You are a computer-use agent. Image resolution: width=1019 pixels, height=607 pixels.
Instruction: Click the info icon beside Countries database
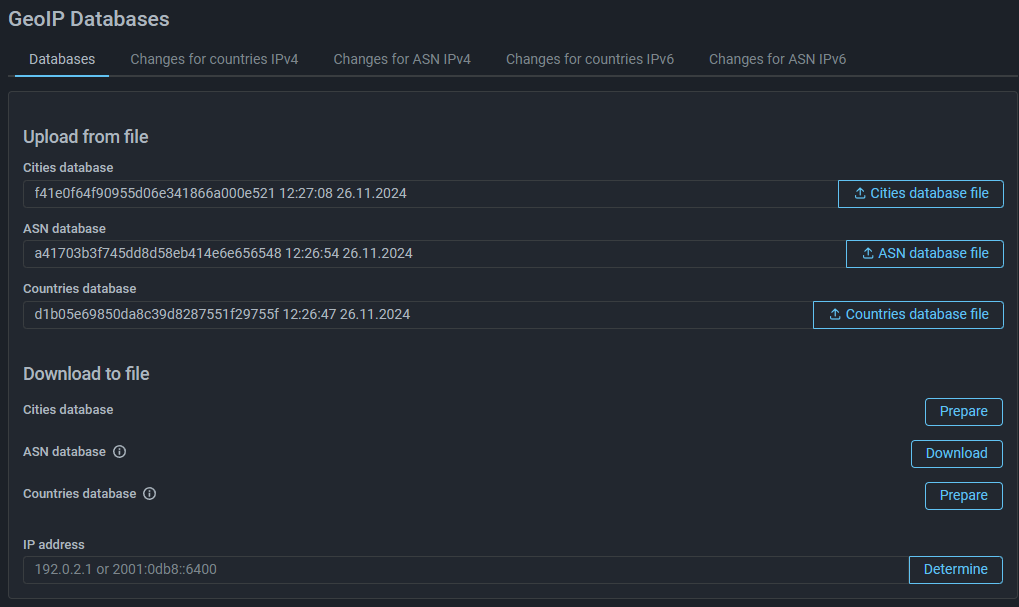[150, 494]
